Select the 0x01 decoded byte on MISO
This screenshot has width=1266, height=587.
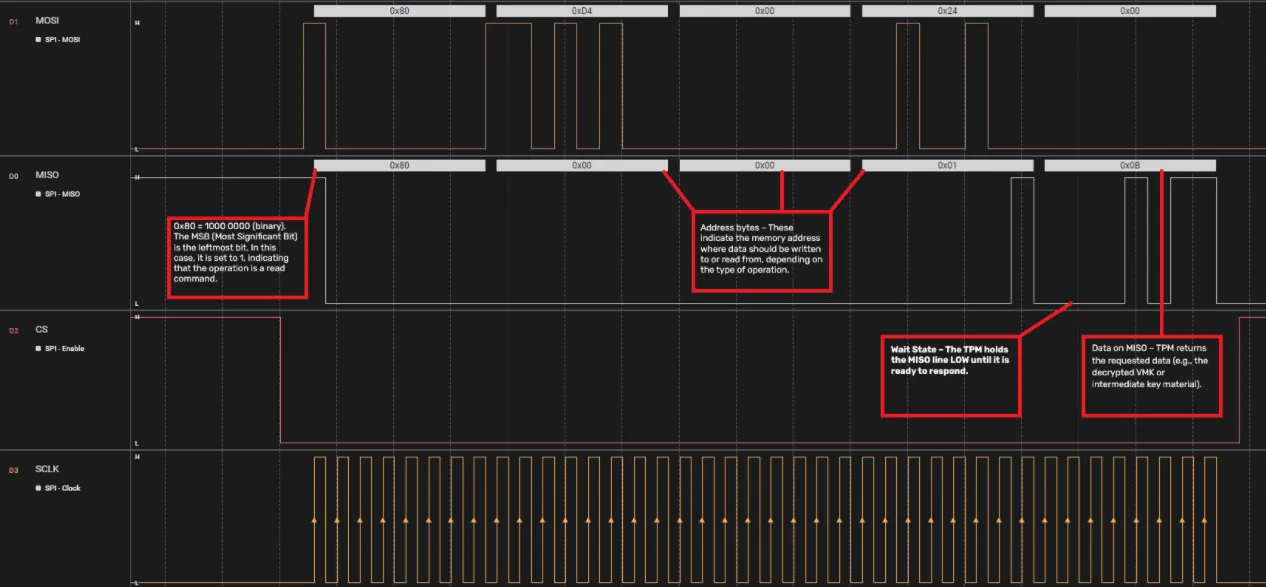click(x=947, y=165)
